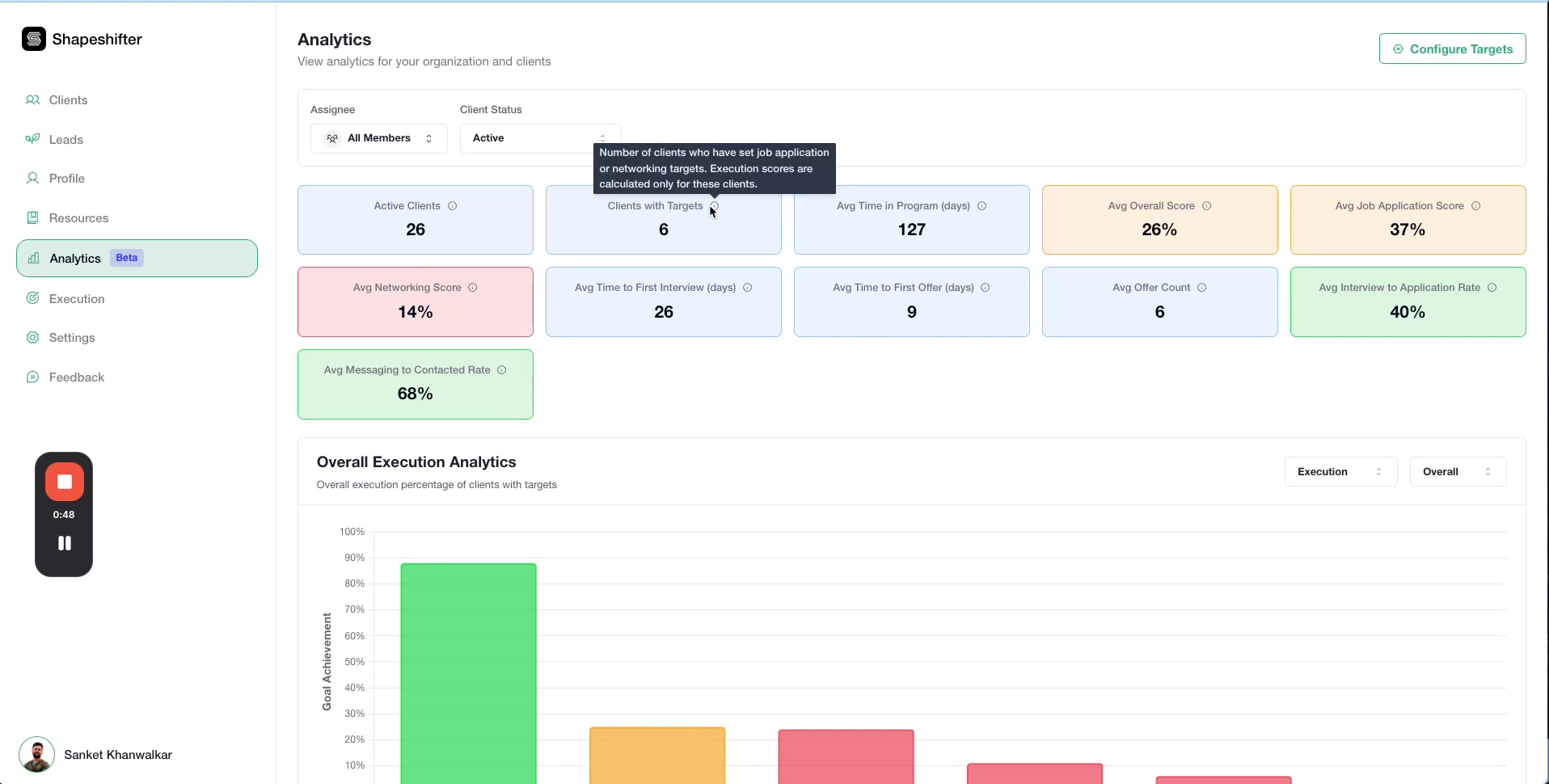Stop the recording with the red square
Screen dimensions: 1549x784
64,483
